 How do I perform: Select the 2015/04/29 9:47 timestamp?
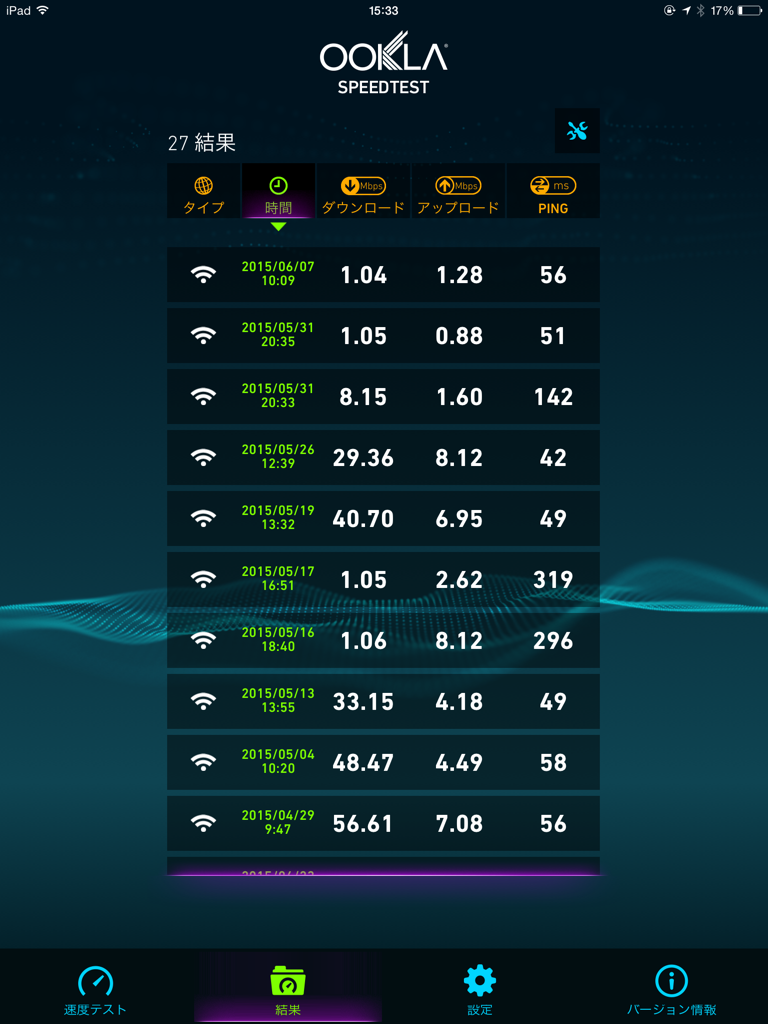278,822
